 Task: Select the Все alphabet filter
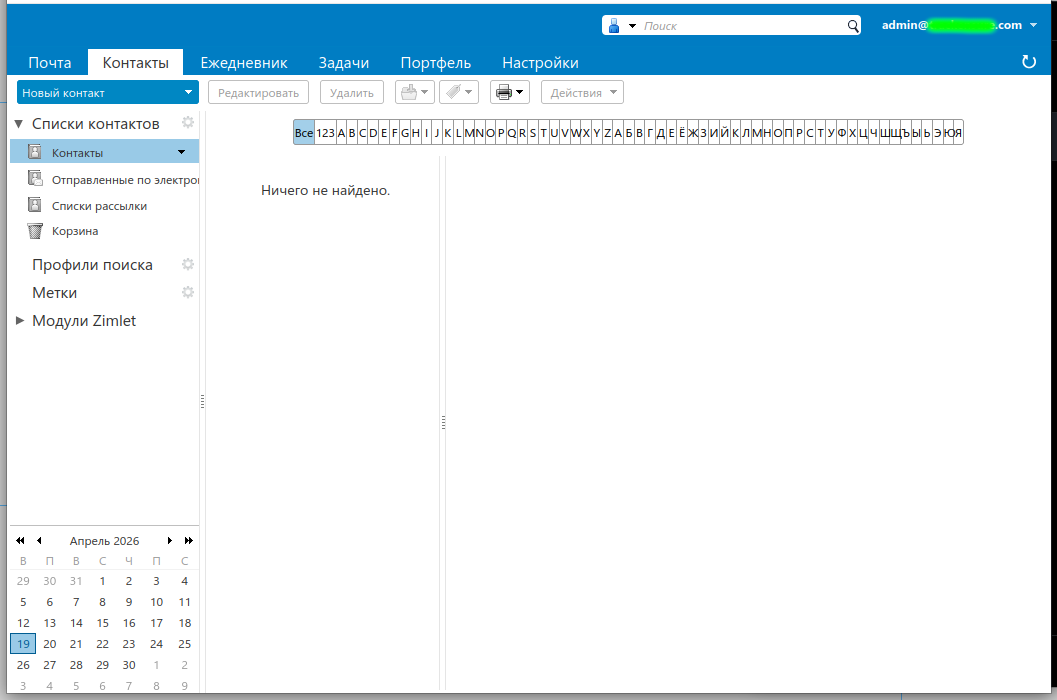[x=304, y=132]
